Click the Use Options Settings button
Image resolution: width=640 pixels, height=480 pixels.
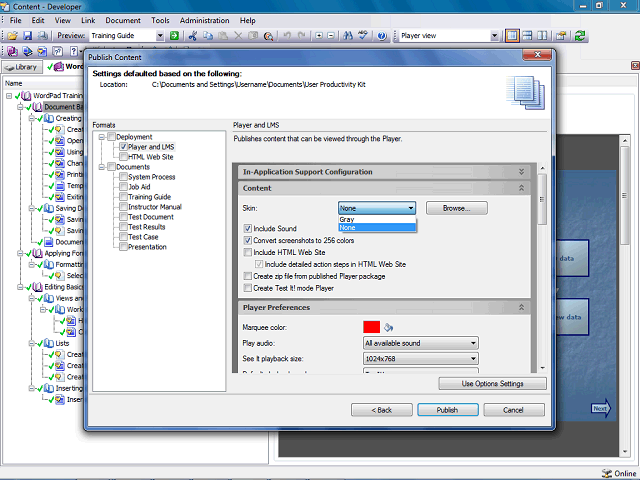[x=492, y=384]
